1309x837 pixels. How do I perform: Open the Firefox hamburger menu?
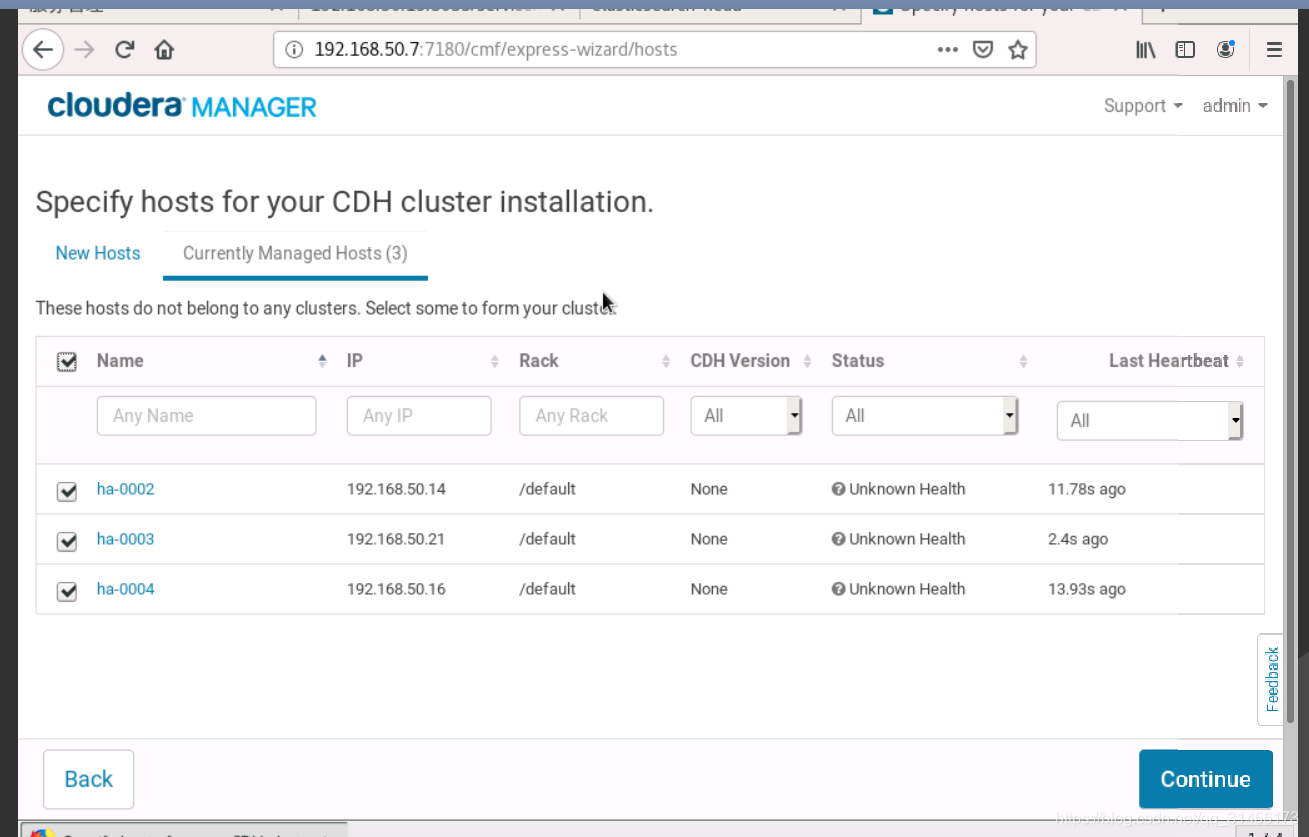tap(1274, 49)
